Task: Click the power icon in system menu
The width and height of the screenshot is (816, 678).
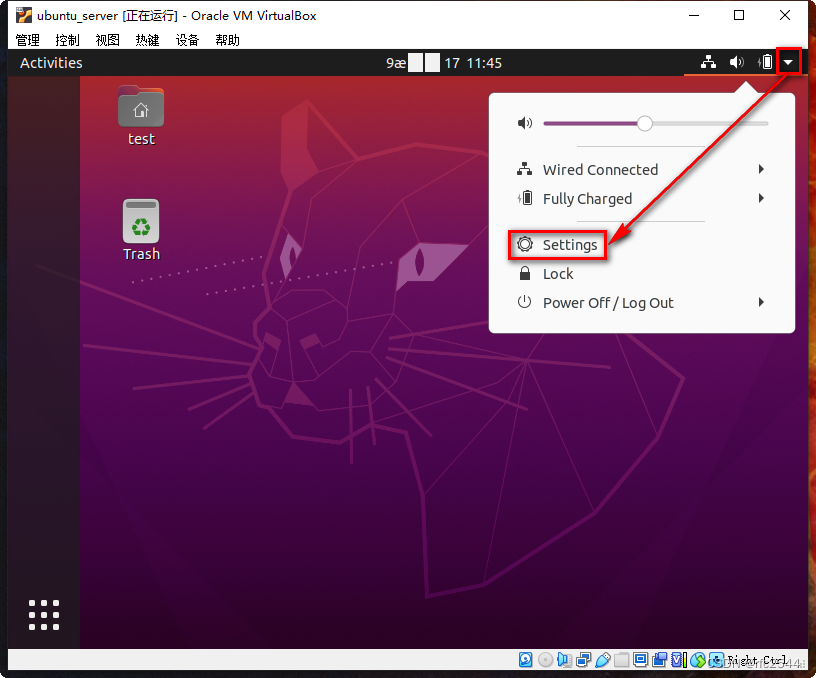Action: point(525,302)
